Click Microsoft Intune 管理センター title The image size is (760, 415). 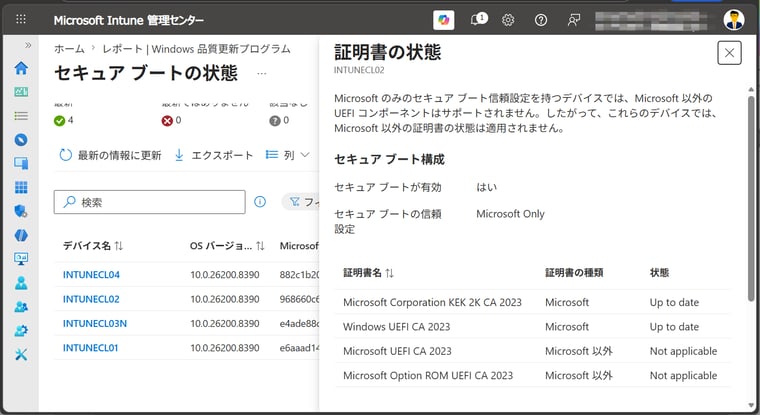pos(128,20)
